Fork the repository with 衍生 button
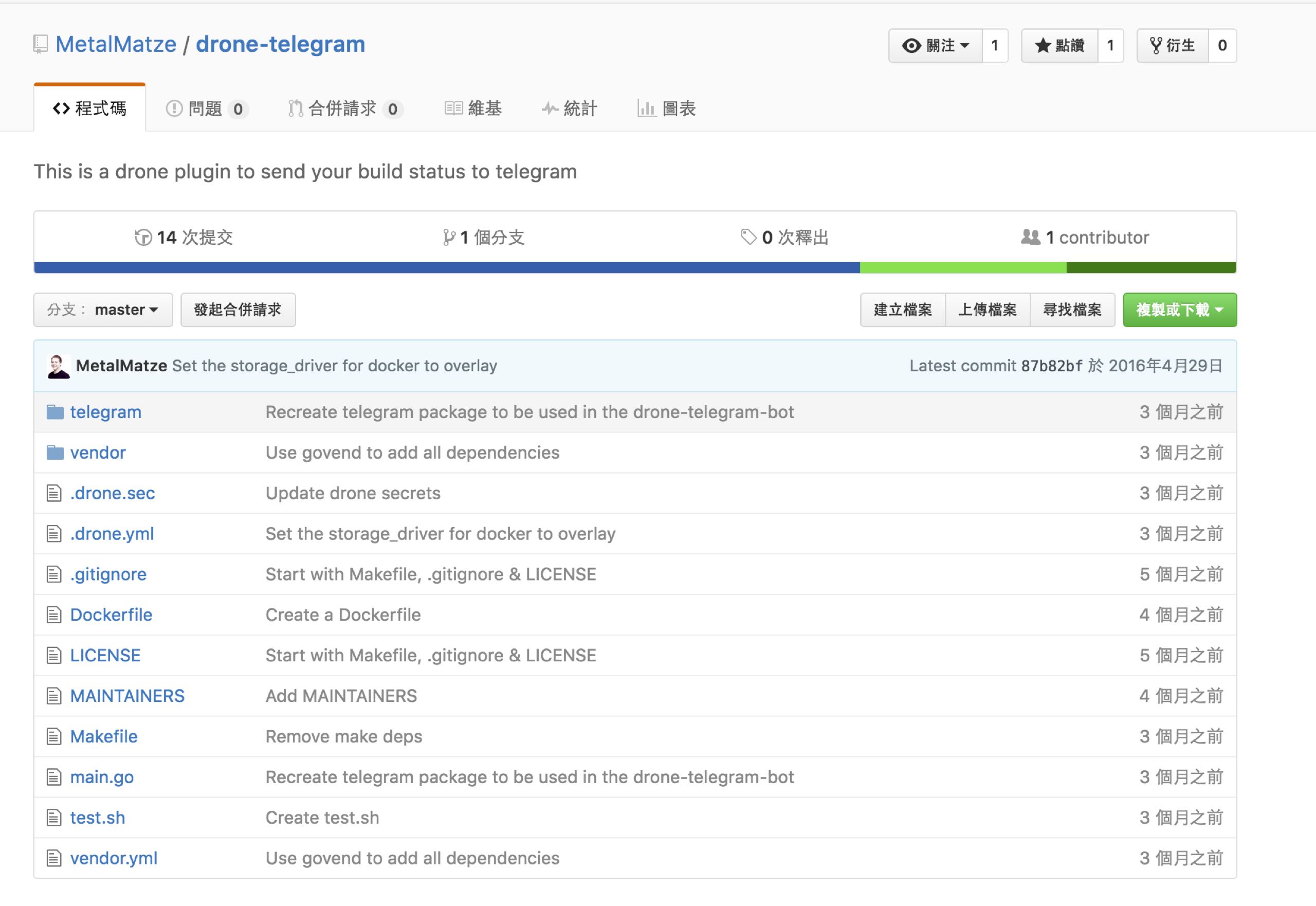The image size is (1316, 906). click(x=1172, y=45)
